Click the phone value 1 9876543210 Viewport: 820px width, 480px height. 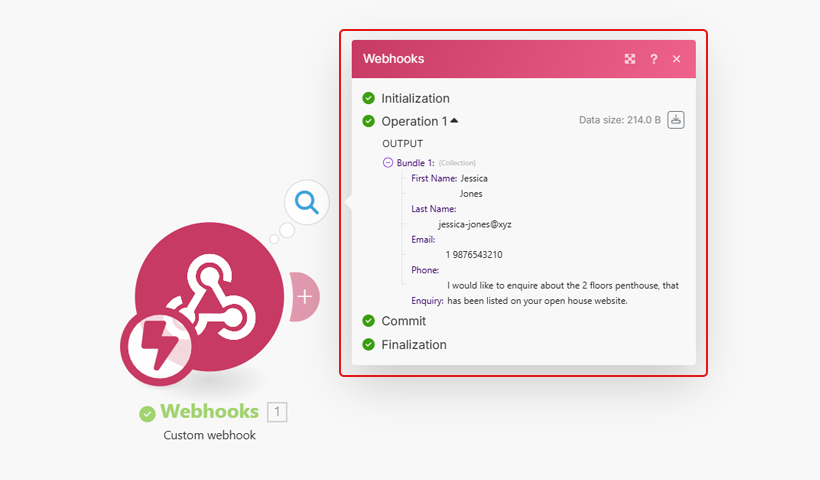click(x=474, y=255)
